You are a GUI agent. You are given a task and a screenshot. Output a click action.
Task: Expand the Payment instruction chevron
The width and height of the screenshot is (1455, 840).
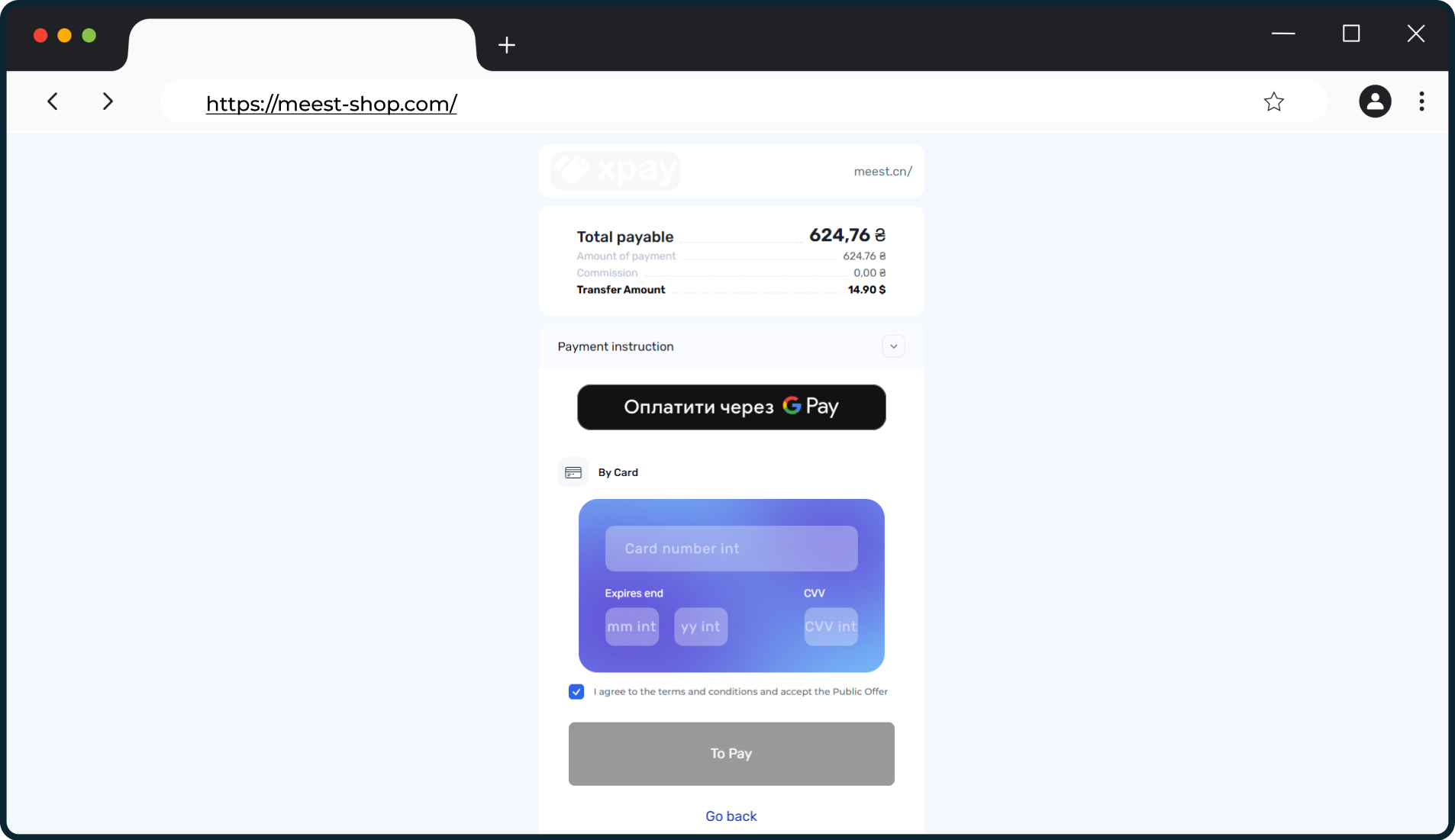coord(894,346)
